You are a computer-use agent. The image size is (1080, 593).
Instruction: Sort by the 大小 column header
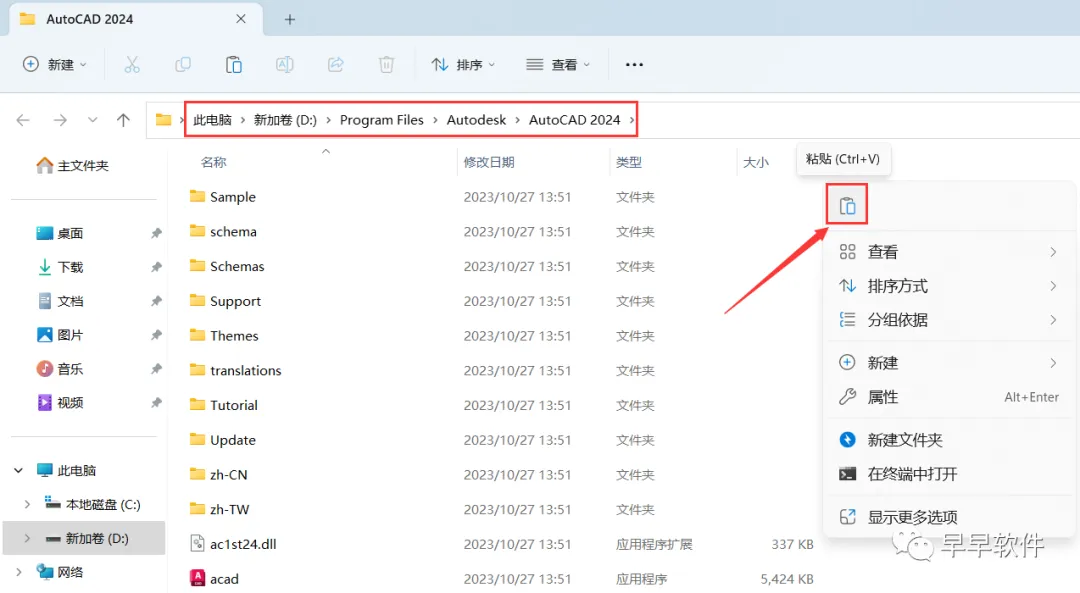[756, 163]
